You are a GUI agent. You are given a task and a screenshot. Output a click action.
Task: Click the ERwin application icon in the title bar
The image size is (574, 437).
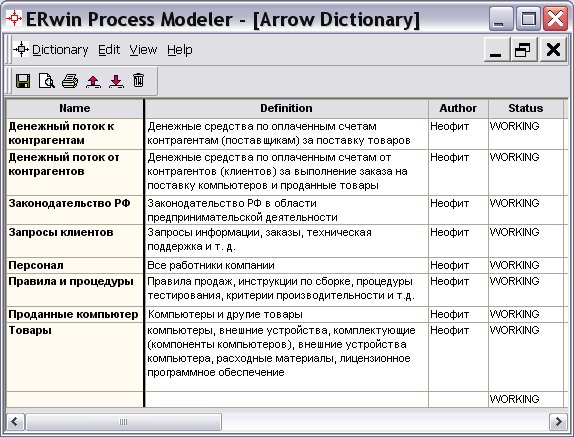pyautogui.click(x=14, y=18)
